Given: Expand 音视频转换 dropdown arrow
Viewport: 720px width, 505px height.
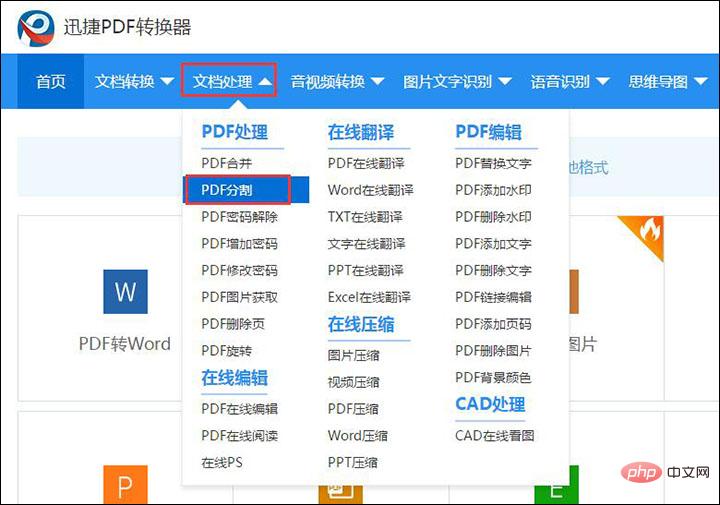Looking at the screenshot, I should [x=377, y=82].
